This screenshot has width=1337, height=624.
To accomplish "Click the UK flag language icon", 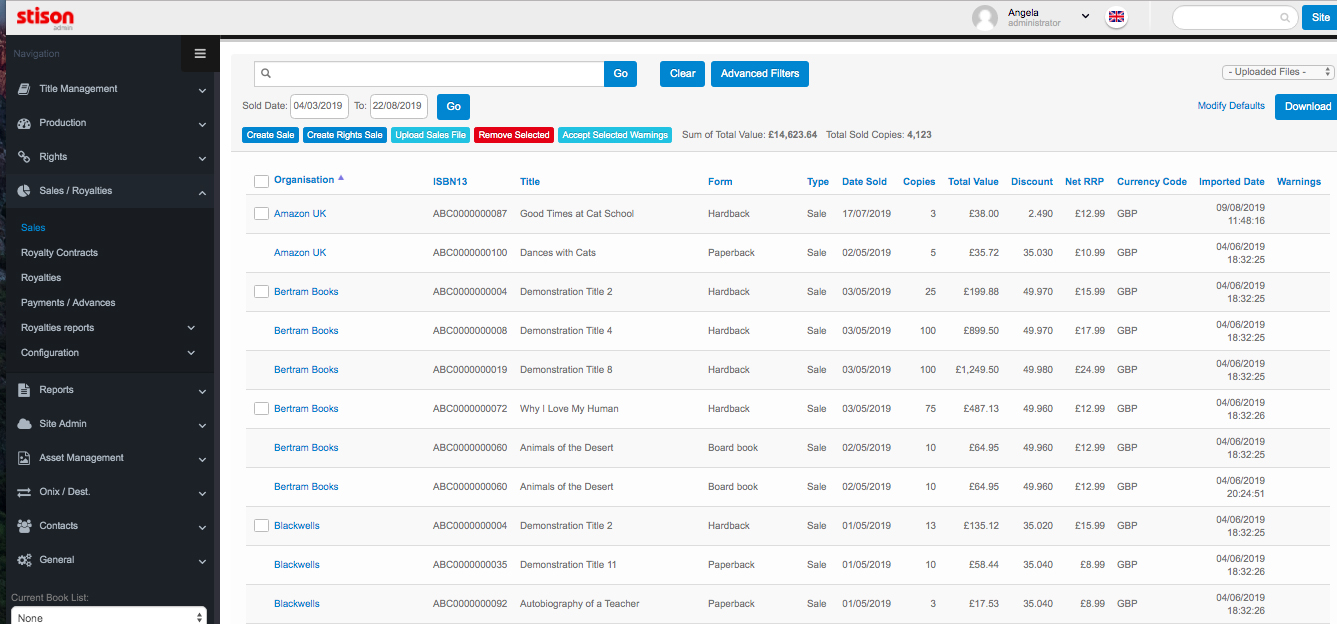I will 1117,17.
